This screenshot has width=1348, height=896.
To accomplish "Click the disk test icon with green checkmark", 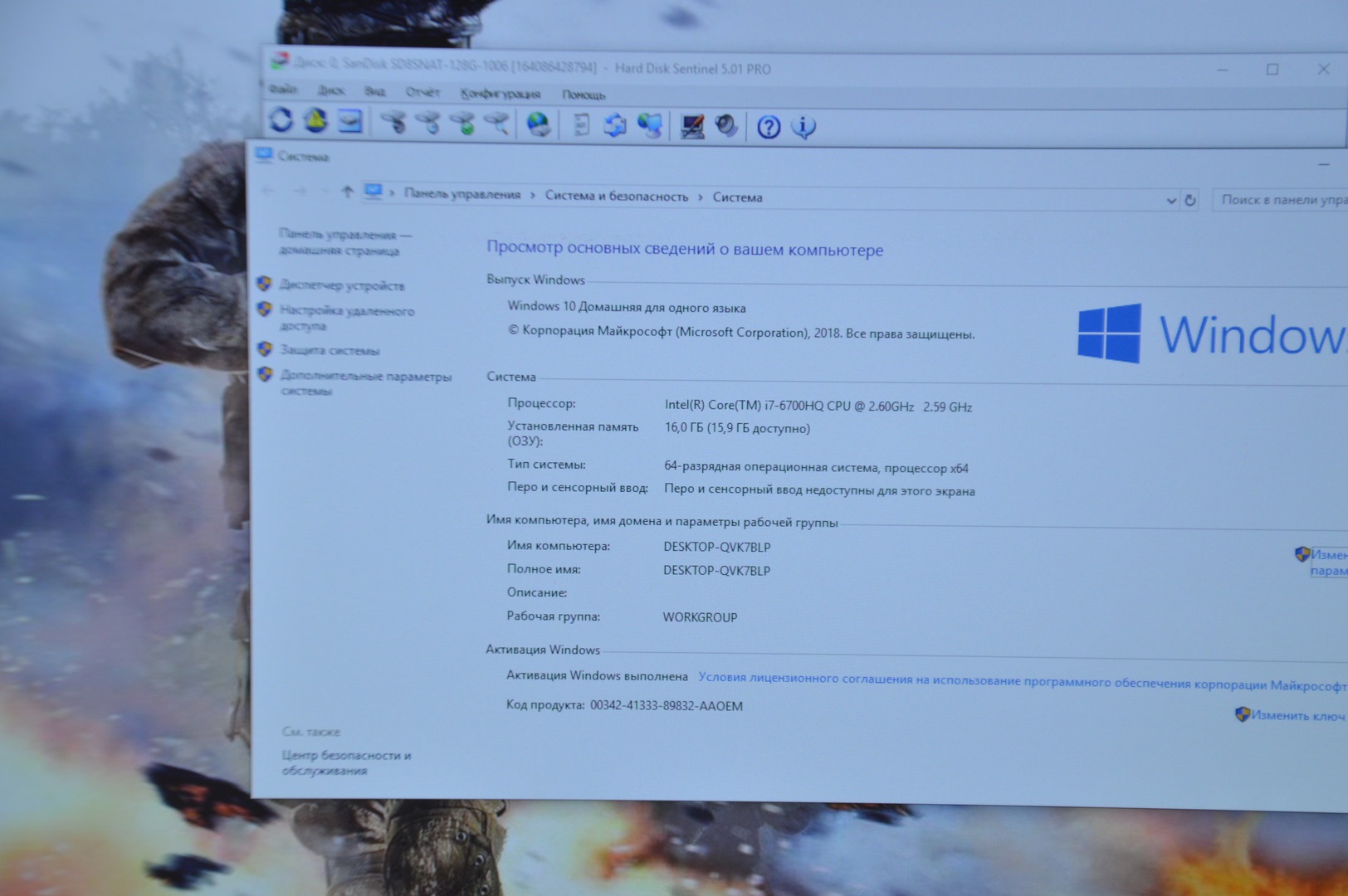I will tap(463, 124).
